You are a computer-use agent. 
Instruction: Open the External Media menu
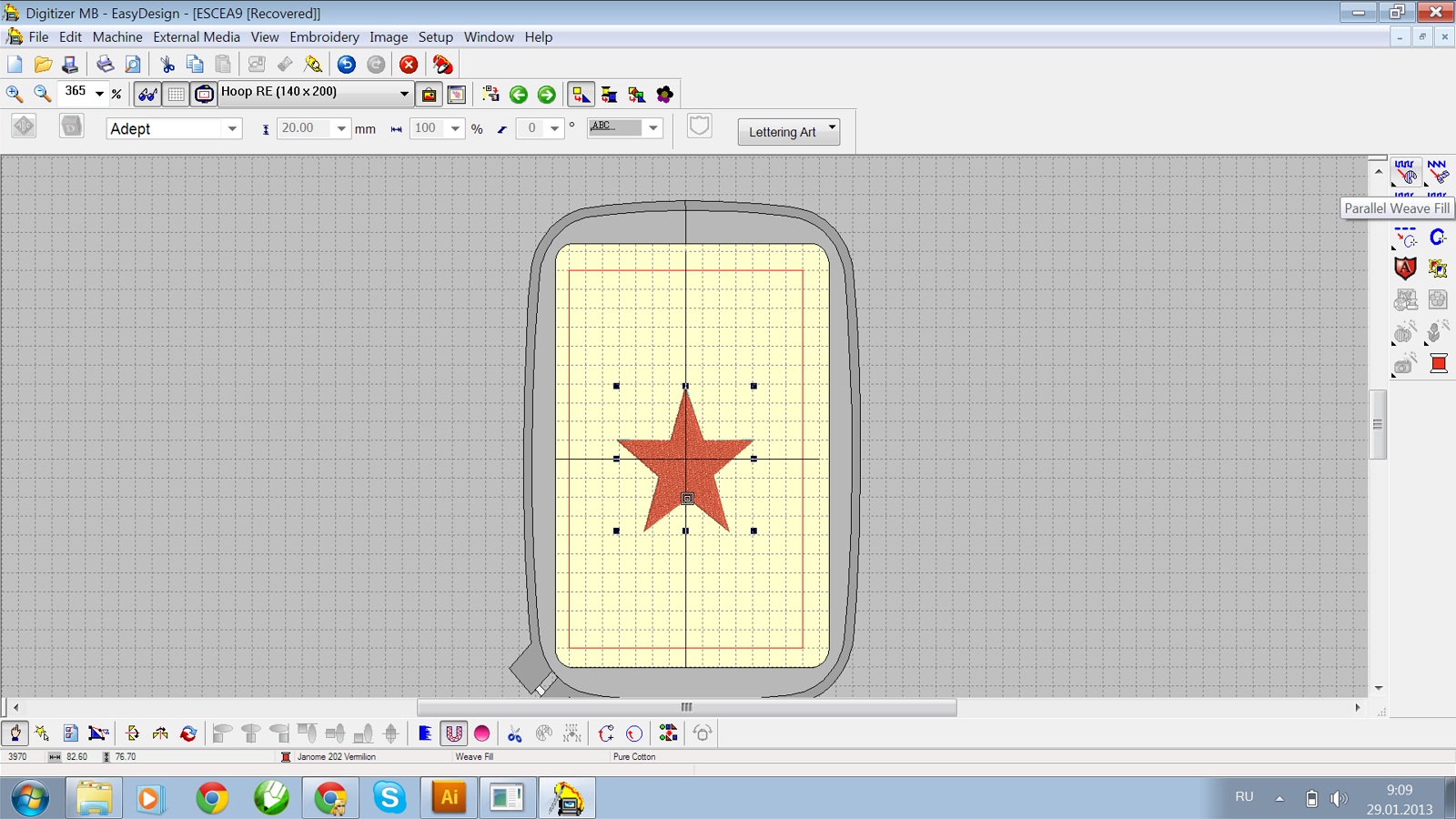[197, 37]
